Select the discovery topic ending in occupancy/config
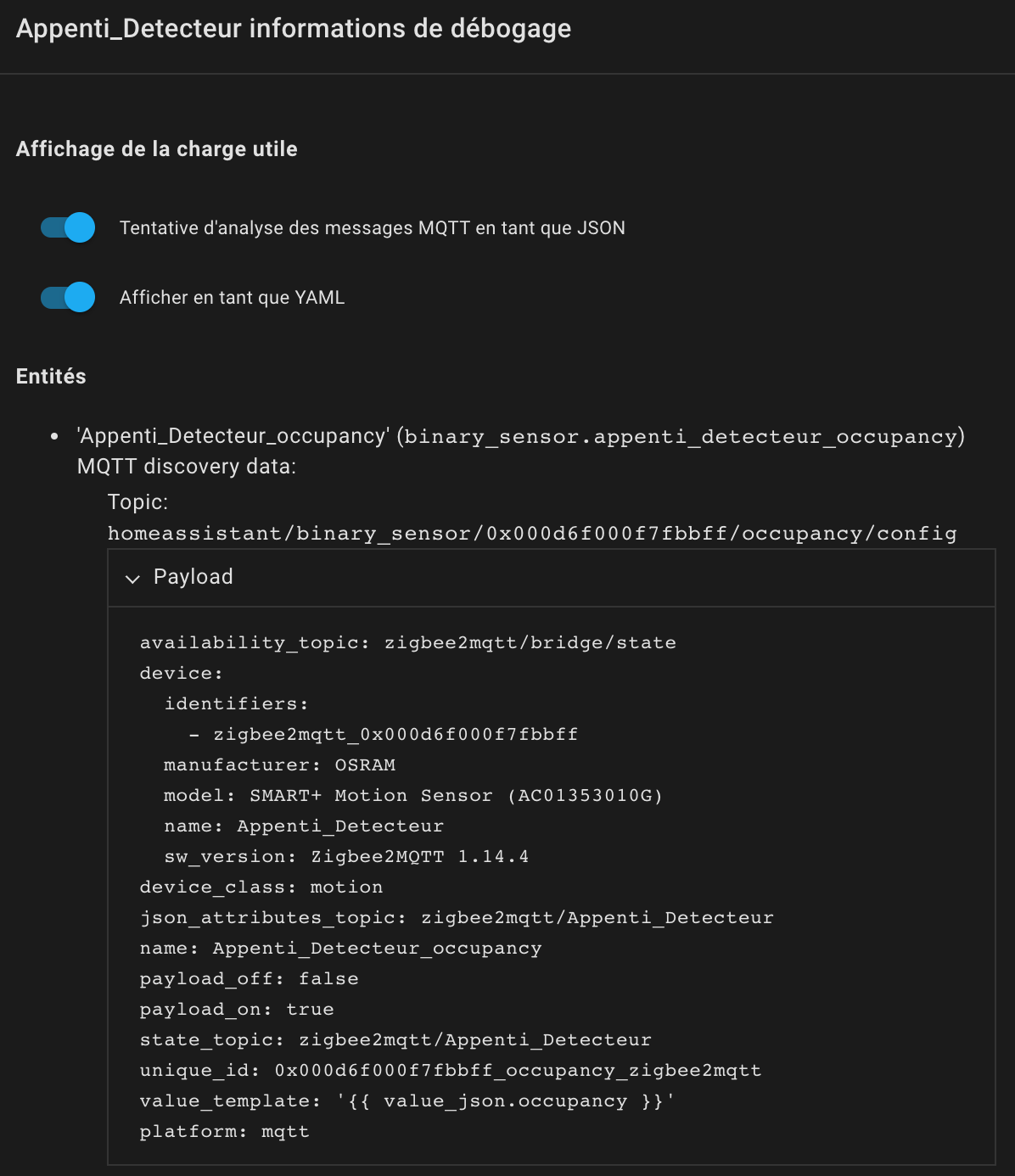The height and width of the screenshot is (1176, 1015). (533, 533)
